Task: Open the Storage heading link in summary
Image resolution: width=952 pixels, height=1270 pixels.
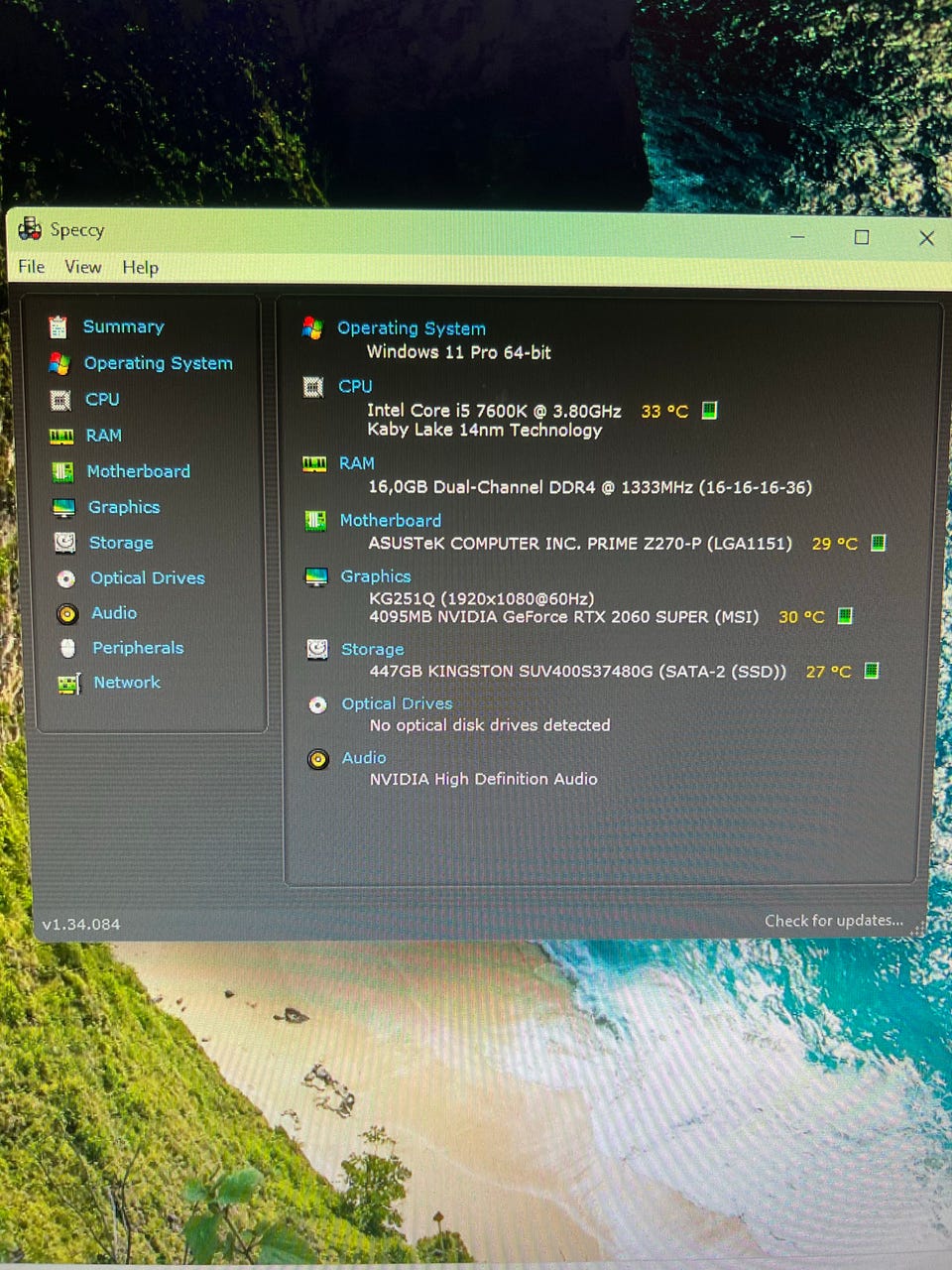Action: [x=373, y=649]
